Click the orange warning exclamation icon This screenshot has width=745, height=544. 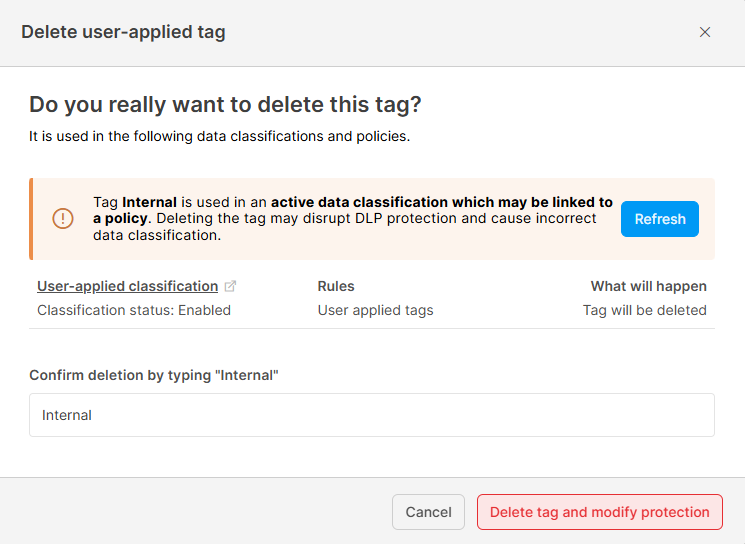(63, 219)
